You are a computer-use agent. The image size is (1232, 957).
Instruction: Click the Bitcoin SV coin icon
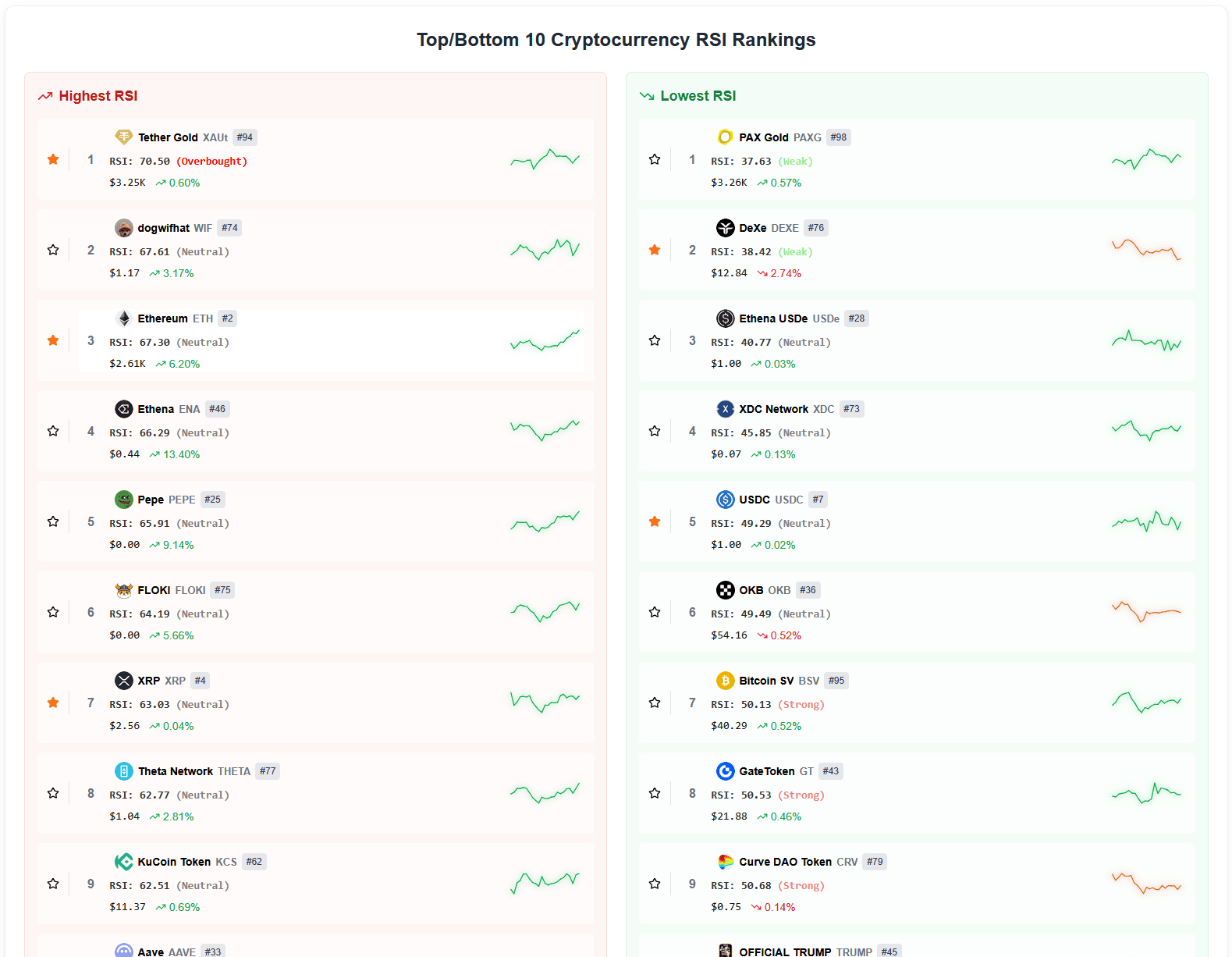(x=725, y=681)
